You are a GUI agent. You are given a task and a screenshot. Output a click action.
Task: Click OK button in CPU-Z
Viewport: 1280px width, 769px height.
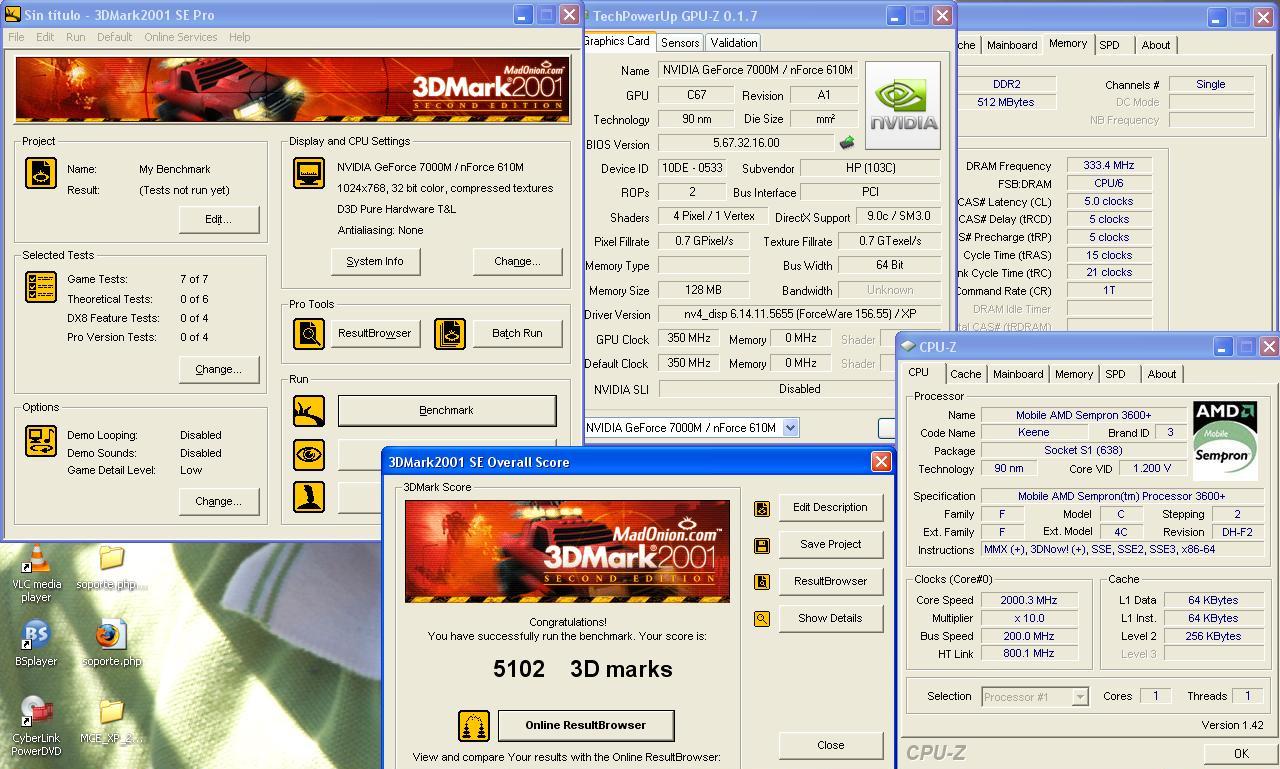(1241, 754)
